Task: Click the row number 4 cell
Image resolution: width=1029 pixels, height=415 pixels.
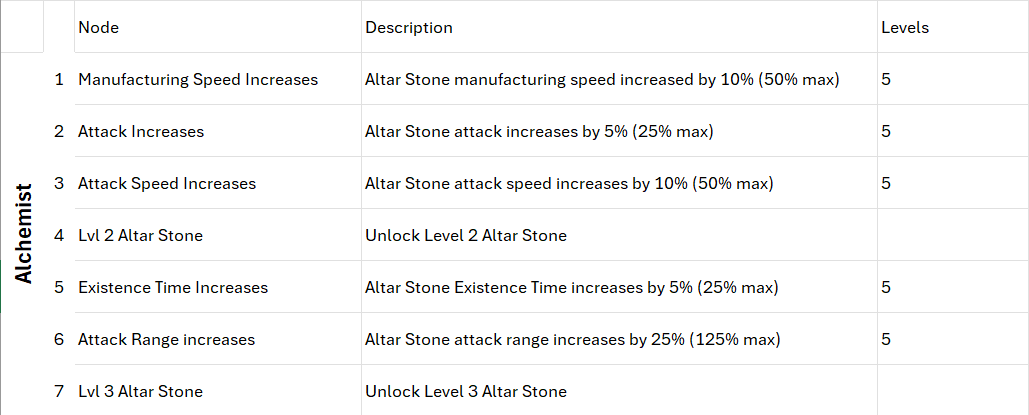Action: [x=59, y=234]
